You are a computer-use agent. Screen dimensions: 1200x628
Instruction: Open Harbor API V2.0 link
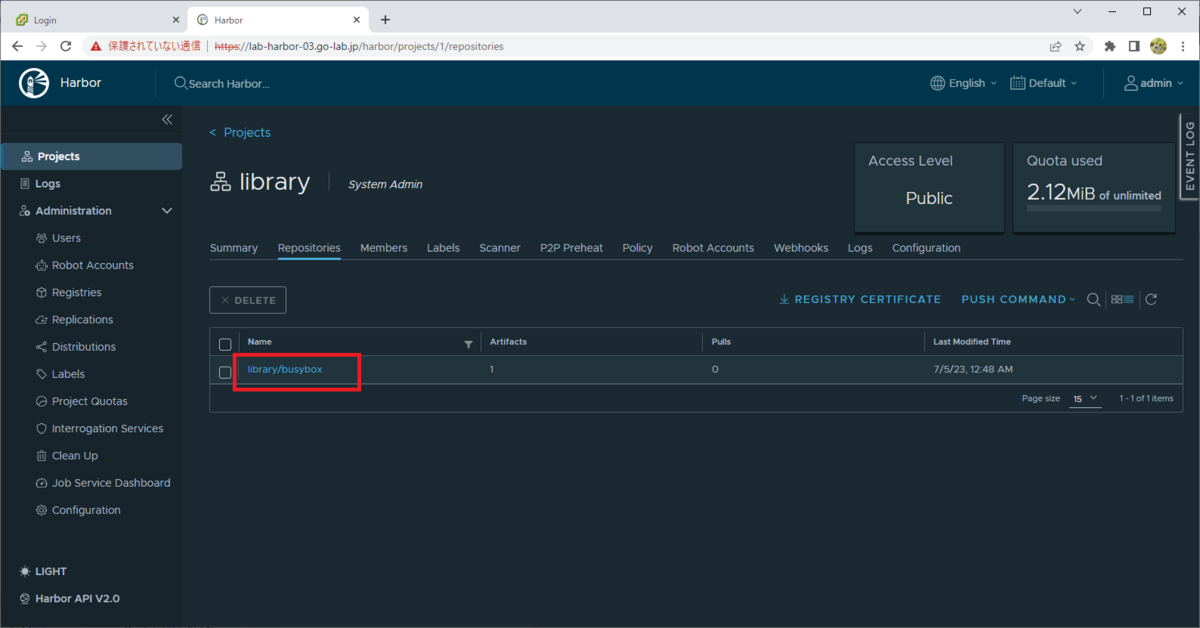click(x=69, y=598)
